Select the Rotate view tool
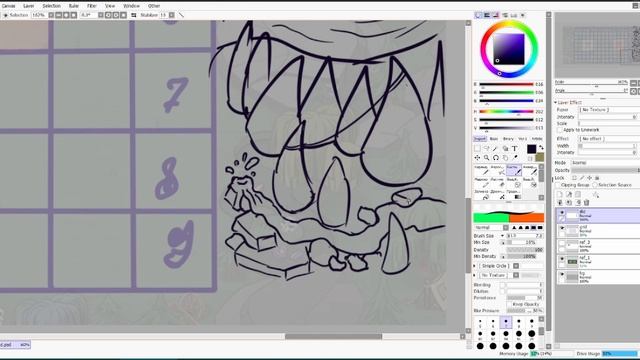The height and width of the screenshot is (360, 640). [x=496, y=158]
